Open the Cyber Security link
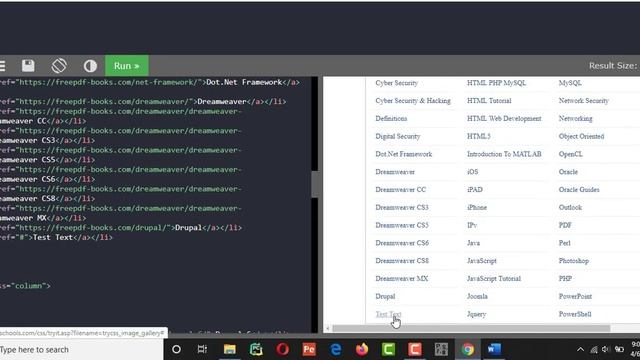The width and height of the screenshot is (640, 360). click(396, 83)
